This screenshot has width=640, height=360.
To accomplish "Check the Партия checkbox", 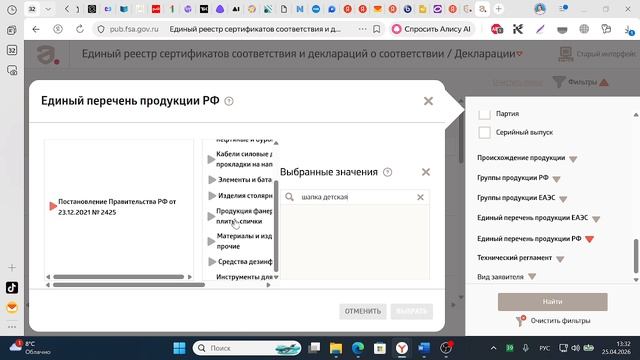I will pyautogui.click(x=484, y=114).
